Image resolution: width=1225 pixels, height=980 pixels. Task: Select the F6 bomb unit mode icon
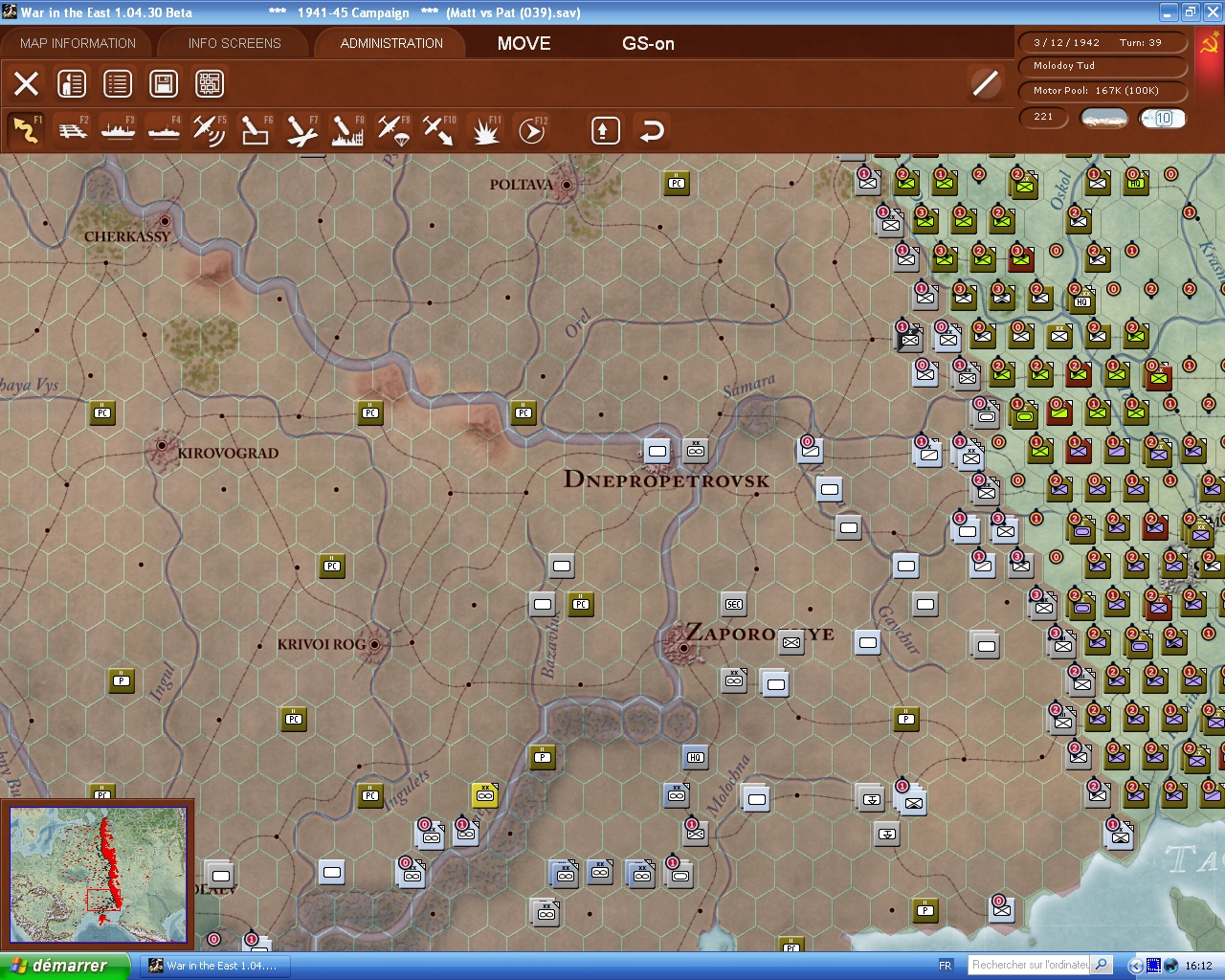click(x=256, y=130)
